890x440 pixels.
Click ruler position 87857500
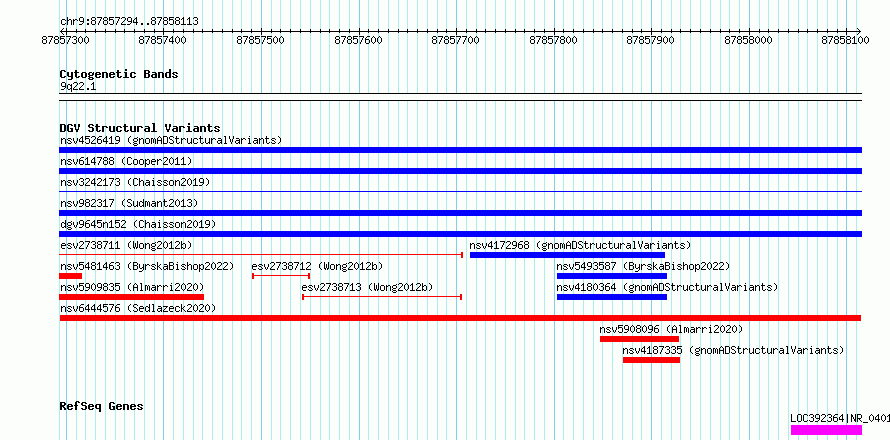coord(261,40)
